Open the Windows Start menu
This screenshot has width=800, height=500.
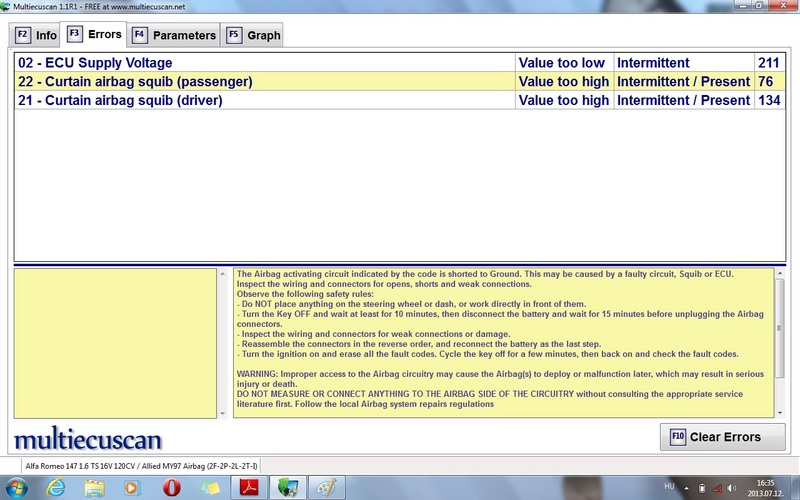click(x=14, y=487)
